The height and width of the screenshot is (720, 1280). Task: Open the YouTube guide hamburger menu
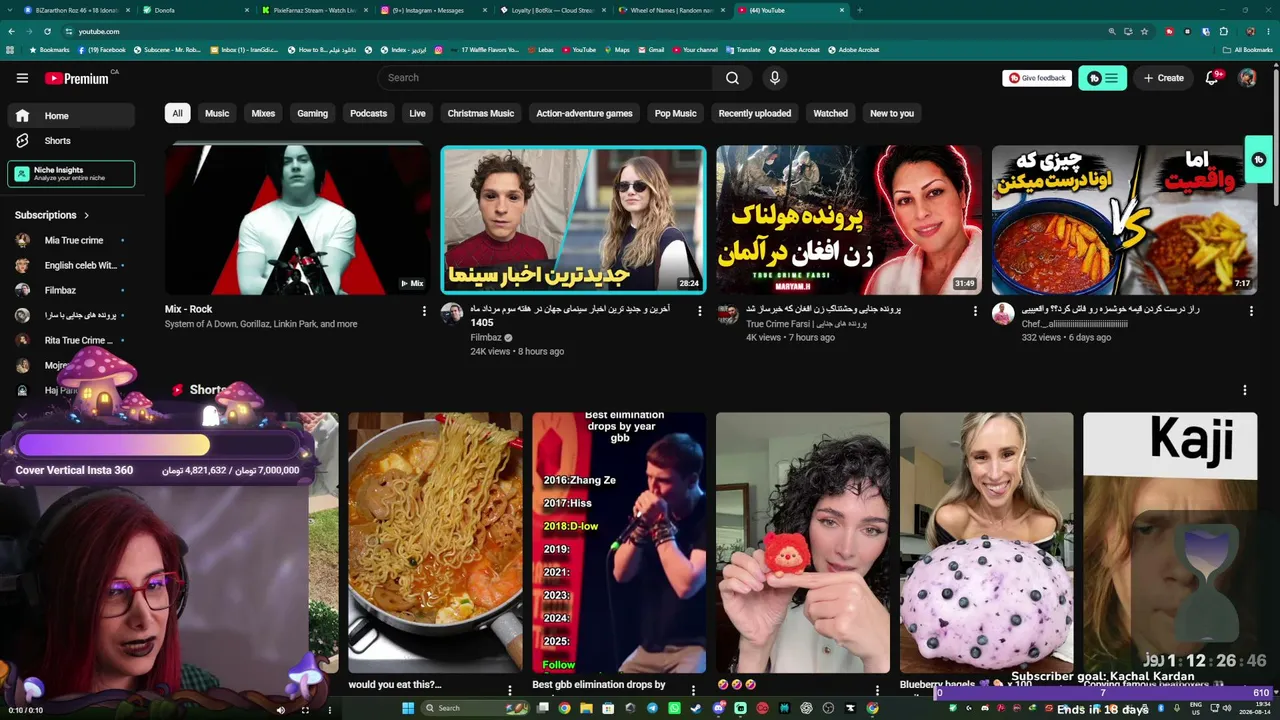(x=22, y=78)
